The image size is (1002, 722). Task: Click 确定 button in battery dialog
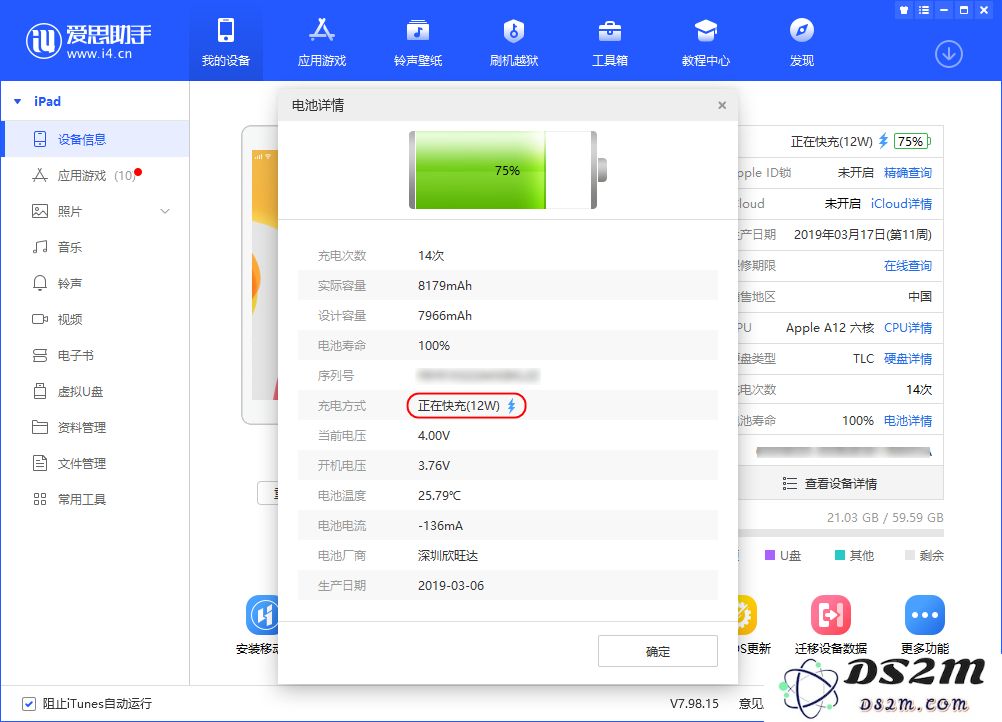(x=658, y=651)
